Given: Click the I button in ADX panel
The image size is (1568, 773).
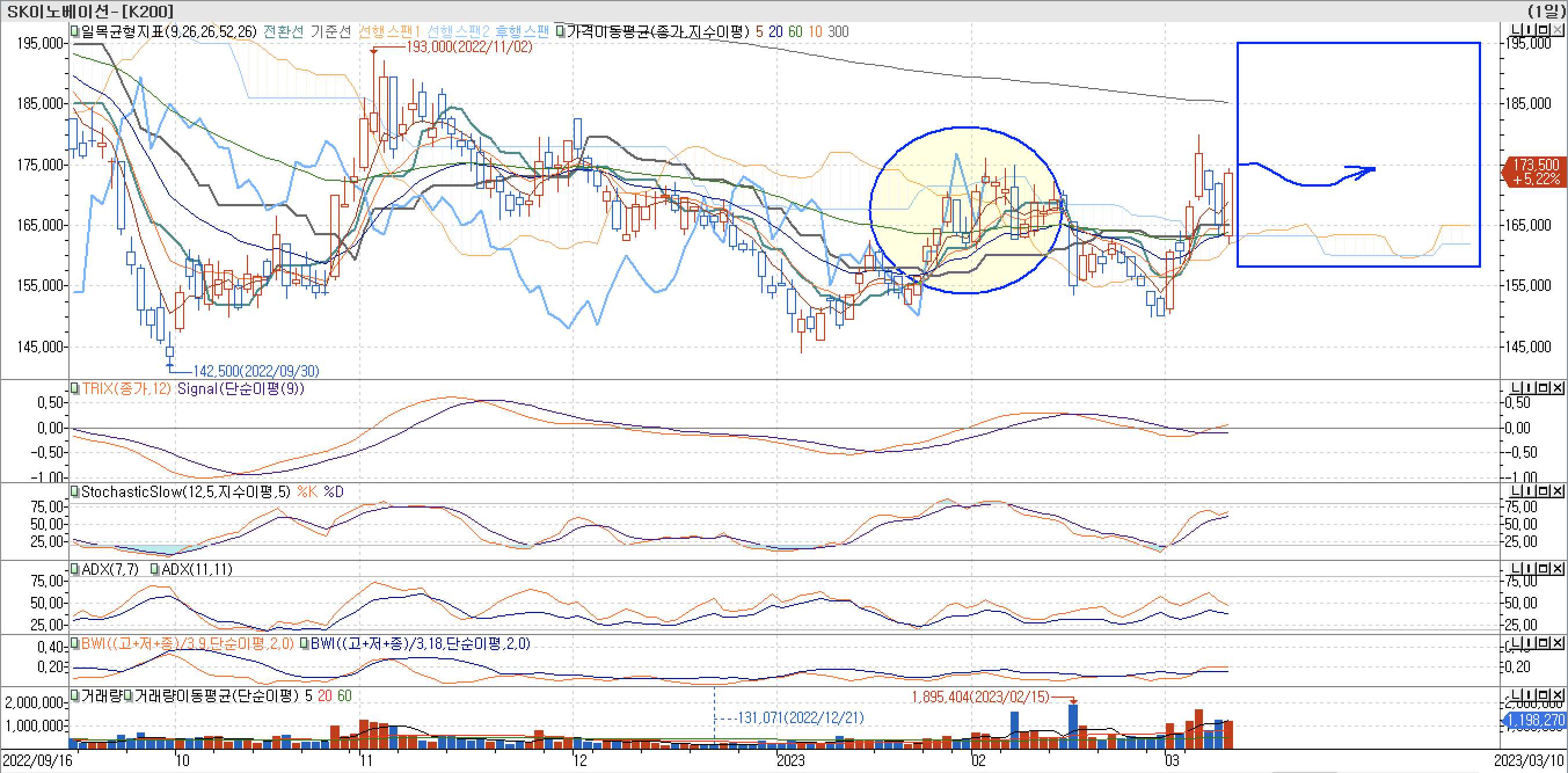Looking at the screenshot, I should [1530, 568].
